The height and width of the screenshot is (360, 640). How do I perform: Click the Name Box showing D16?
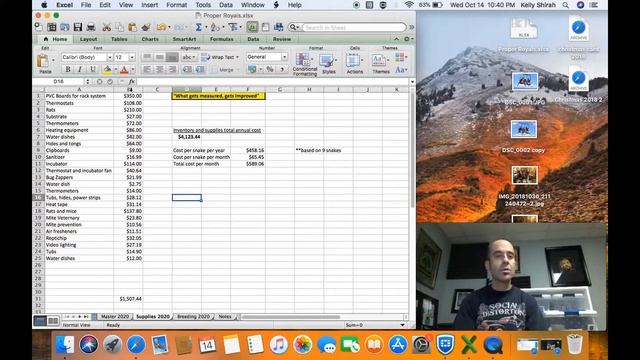click(x=59, y=82)
